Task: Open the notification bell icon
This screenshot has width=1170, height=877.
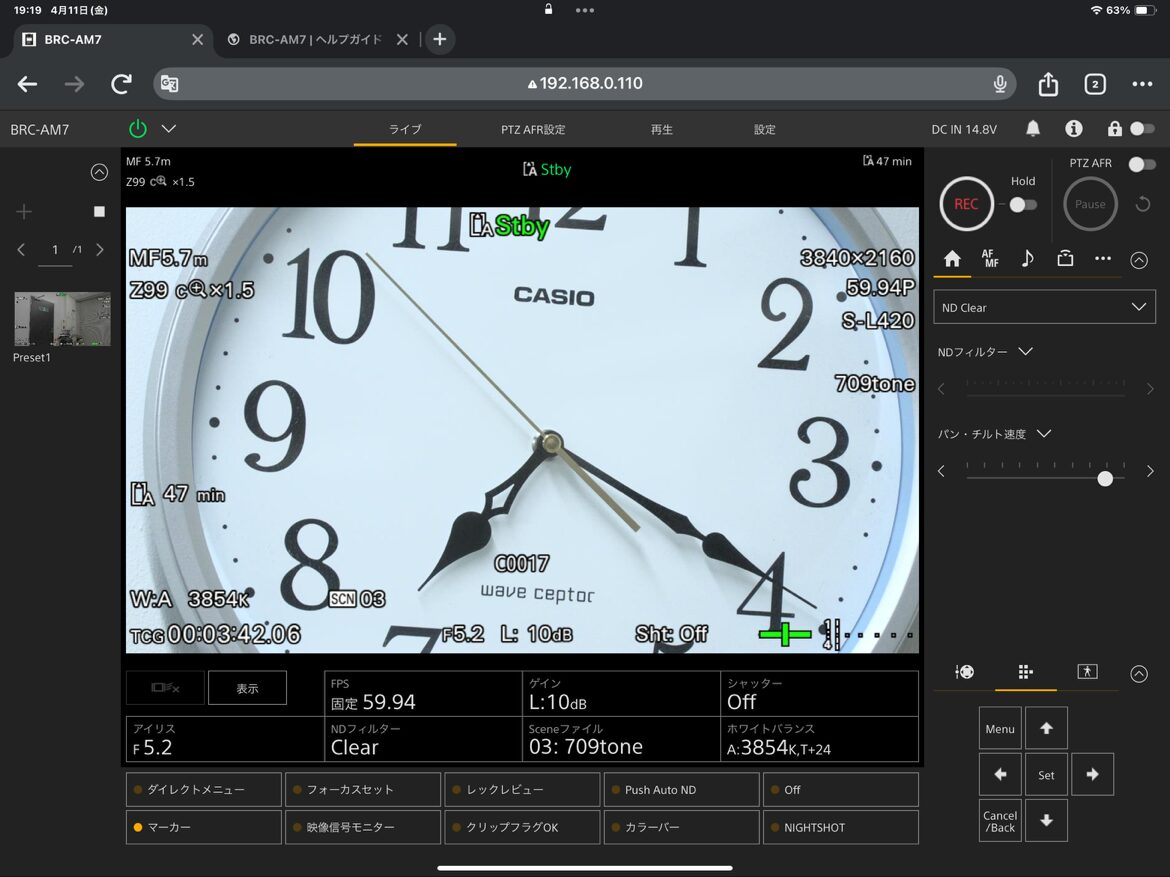Action: pyautogui.click(x=1033, y=128)
